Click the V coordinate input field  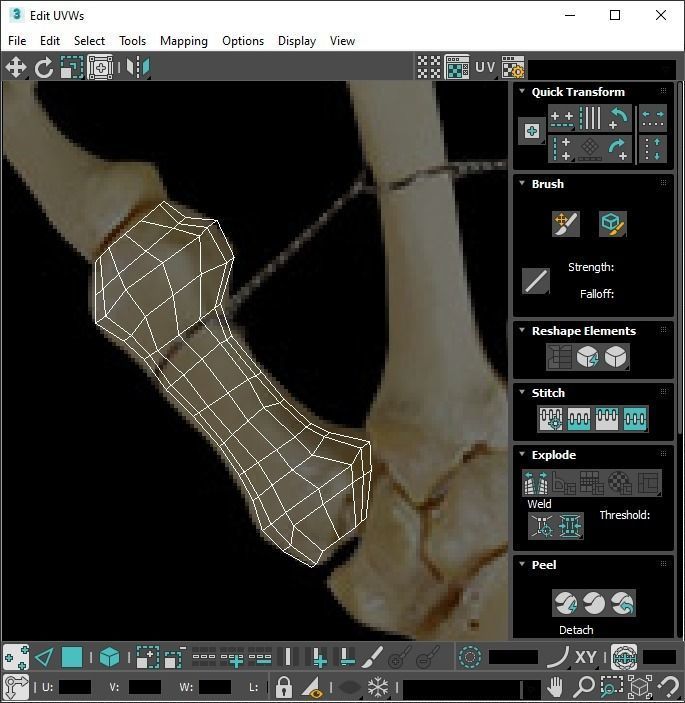click(145, 687)
